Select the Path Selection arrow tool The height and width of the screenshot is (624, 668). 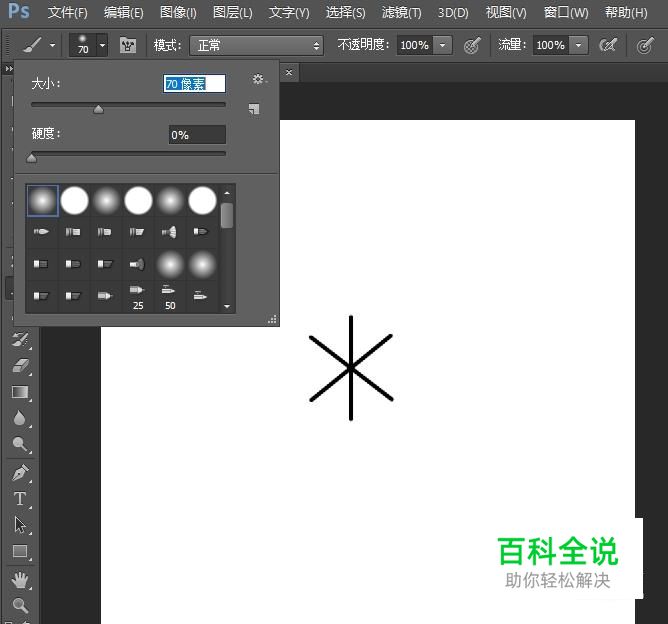point(20,525)
